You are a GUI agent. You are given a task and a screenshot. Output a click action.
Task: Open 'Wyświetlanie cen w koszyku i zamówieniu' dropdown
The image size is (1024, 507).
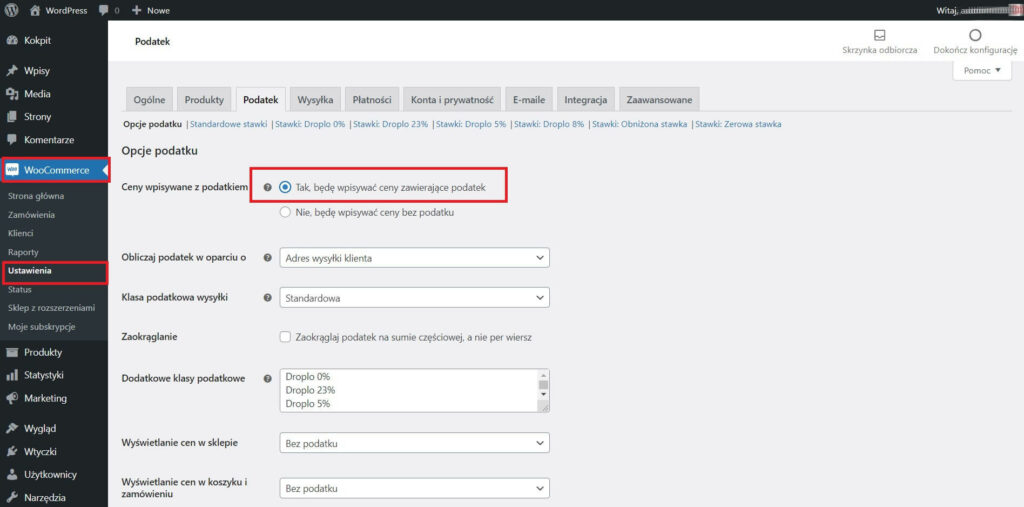414,488
